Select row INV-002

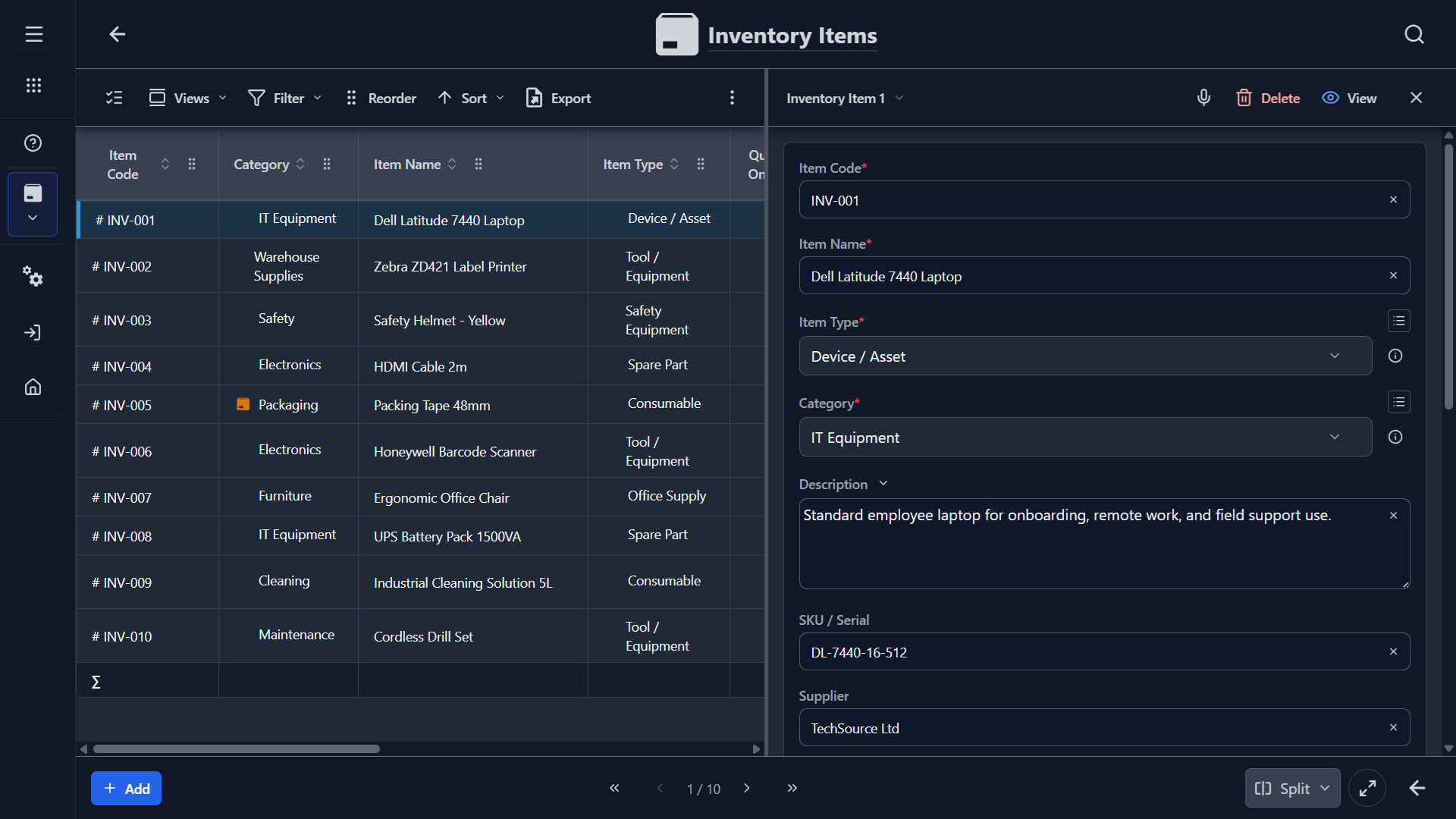[420, 266]
